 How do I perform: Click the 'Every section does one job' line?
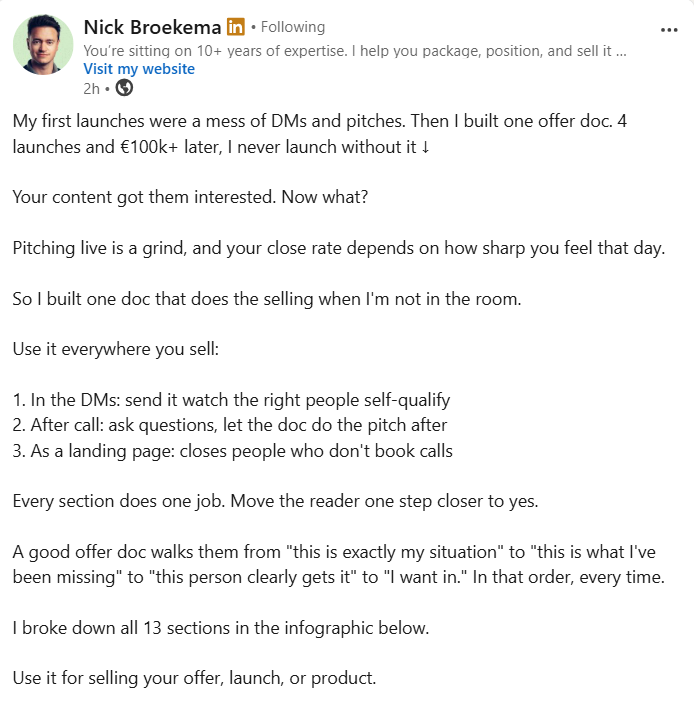276,501
